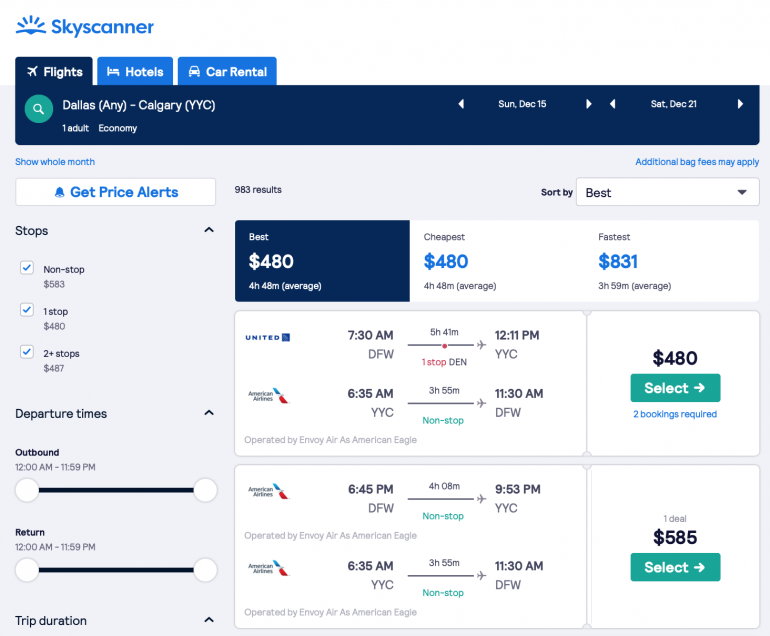Click the green search magnifier icon

39,109
